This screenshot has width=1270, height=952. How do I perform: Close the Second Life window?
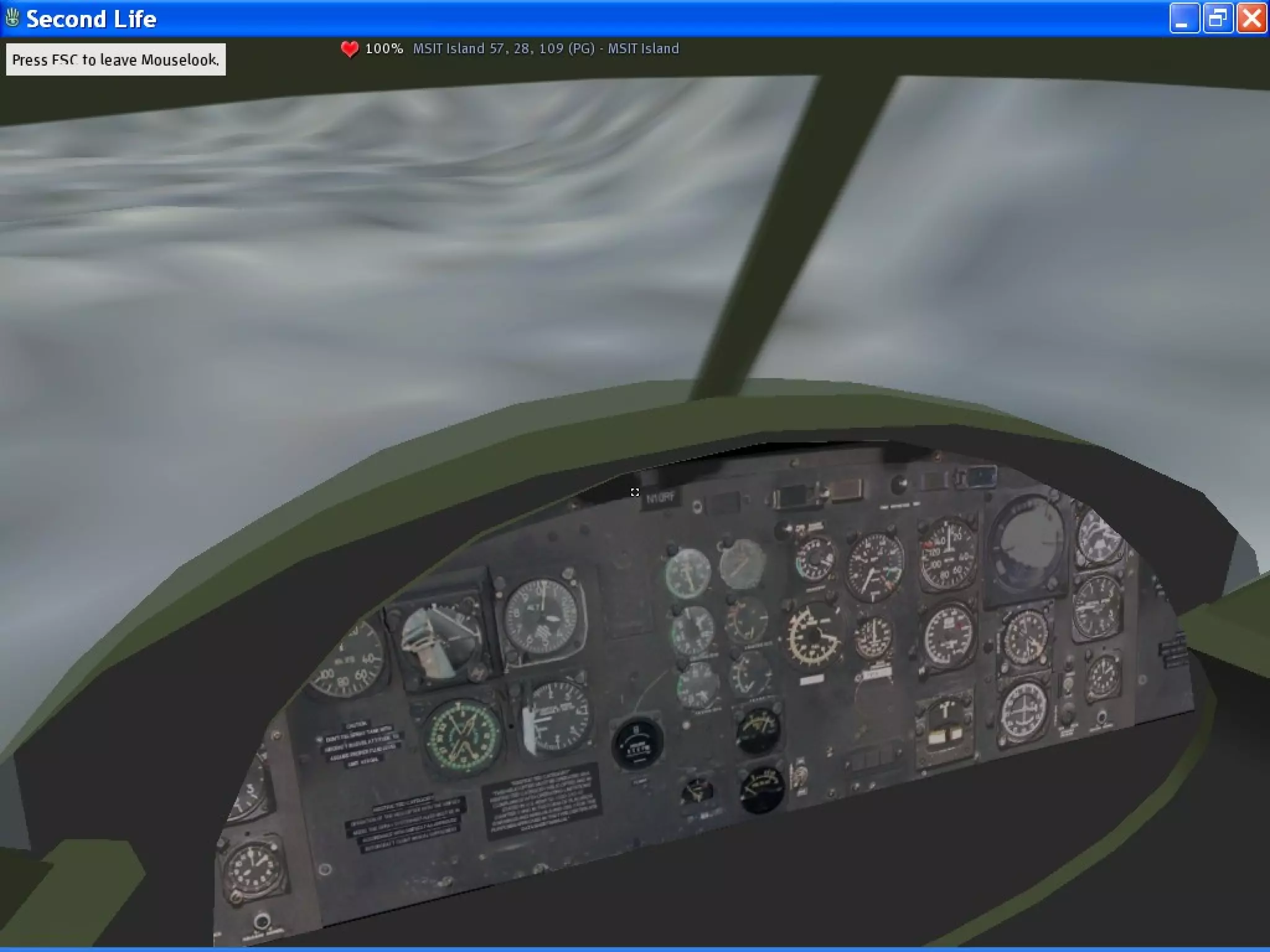pos(1251,18)
